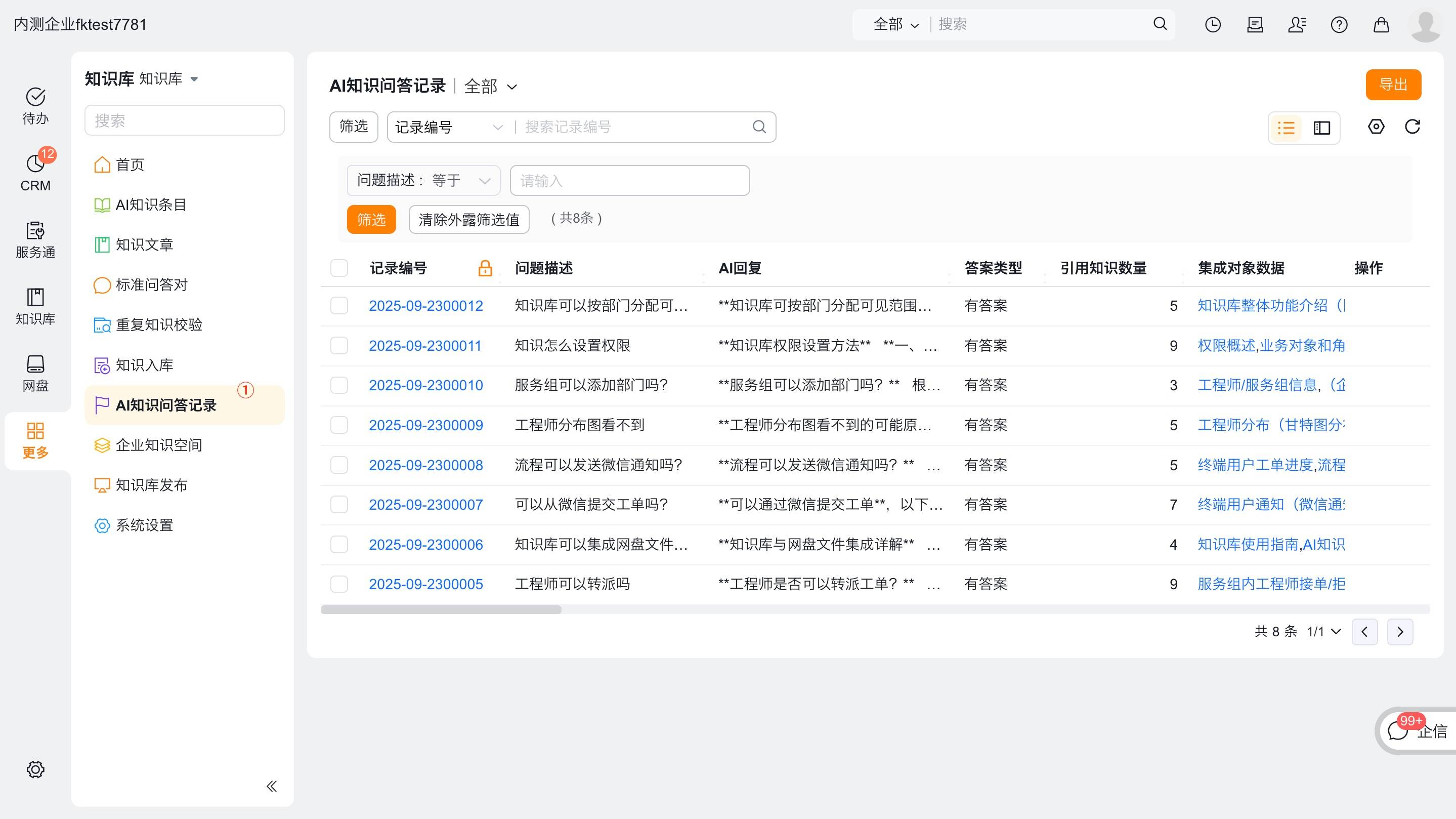Collapse the sidebar with double-chevron icon
This screenshot has width=1456, height=819.
271,786
